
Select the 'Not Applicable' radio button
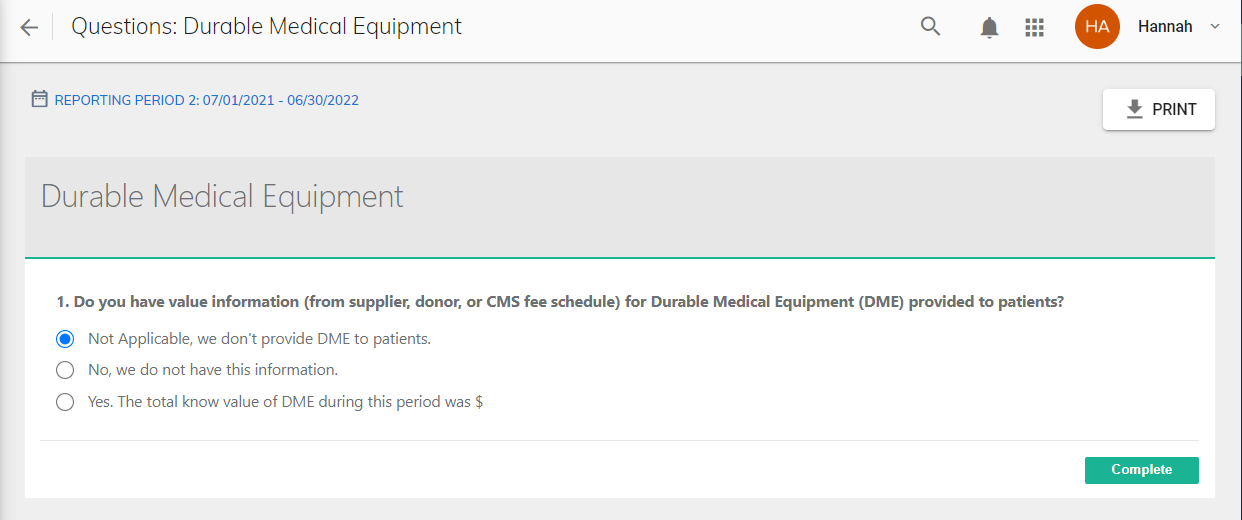[x=65, y=339]
